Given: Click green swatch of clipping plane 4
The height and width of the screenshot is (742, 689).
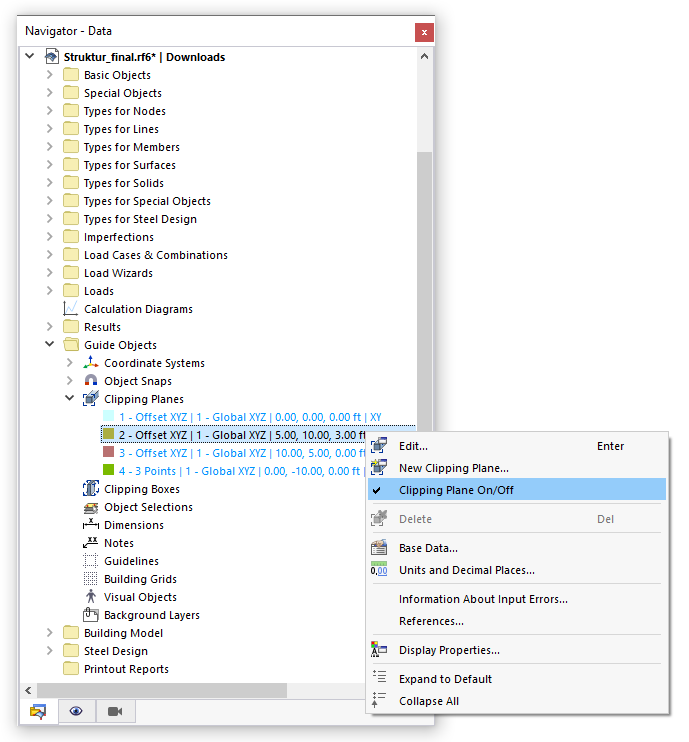Looking at the screenshot, I should 108,470.
